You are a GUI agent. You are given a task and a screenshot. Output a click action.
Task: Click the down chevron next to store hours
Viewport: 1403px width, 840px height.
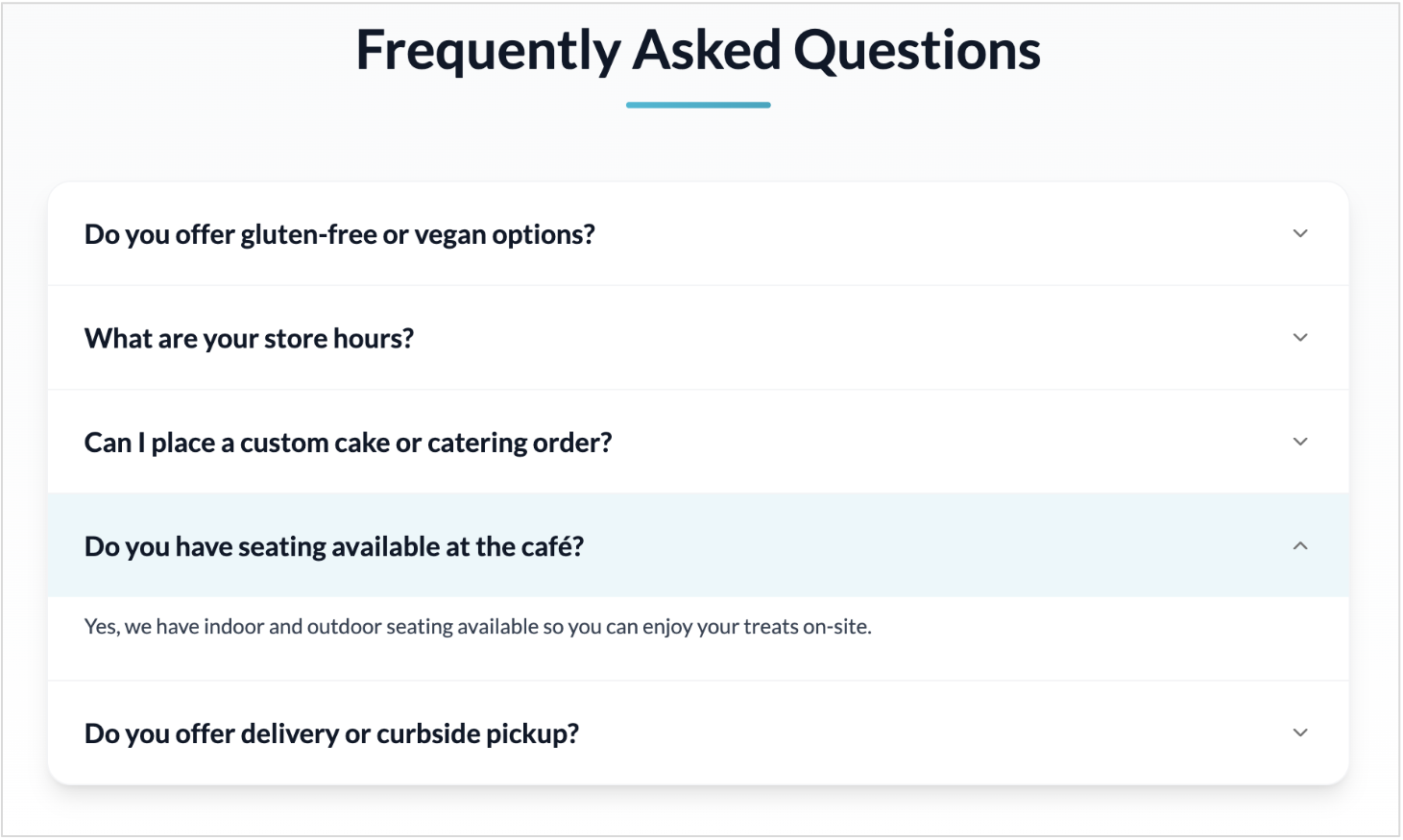[x=1299, y=338]
